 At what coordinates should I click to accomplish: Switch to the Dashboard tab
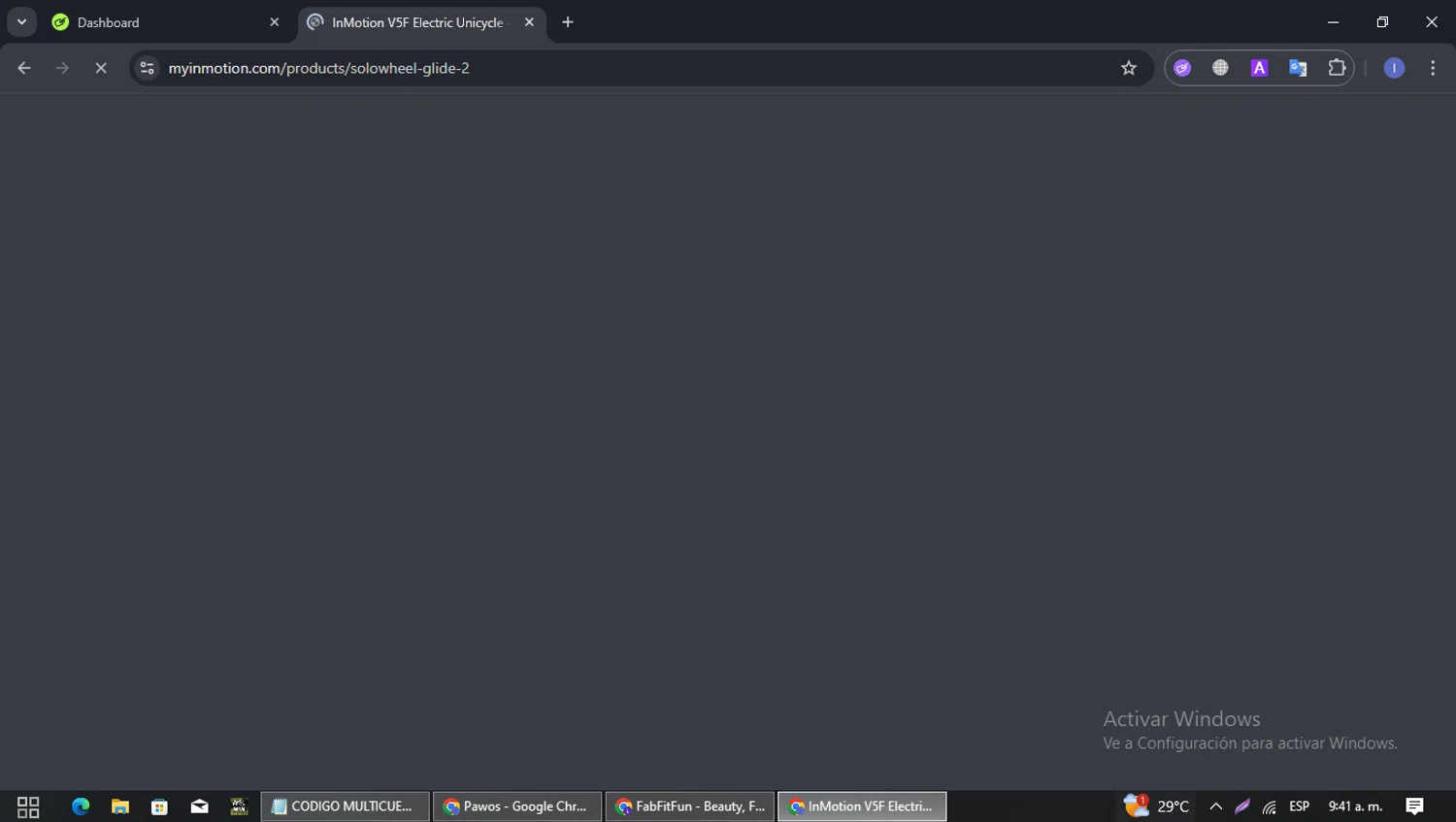166,22
